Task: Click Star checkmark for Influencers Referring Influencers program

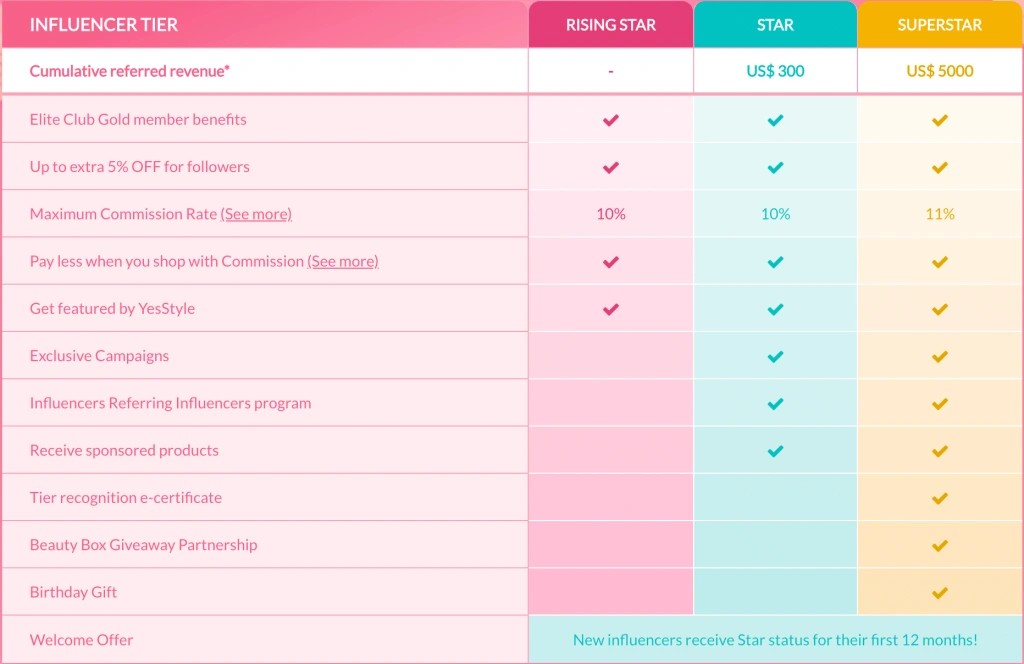Action: 775,404
